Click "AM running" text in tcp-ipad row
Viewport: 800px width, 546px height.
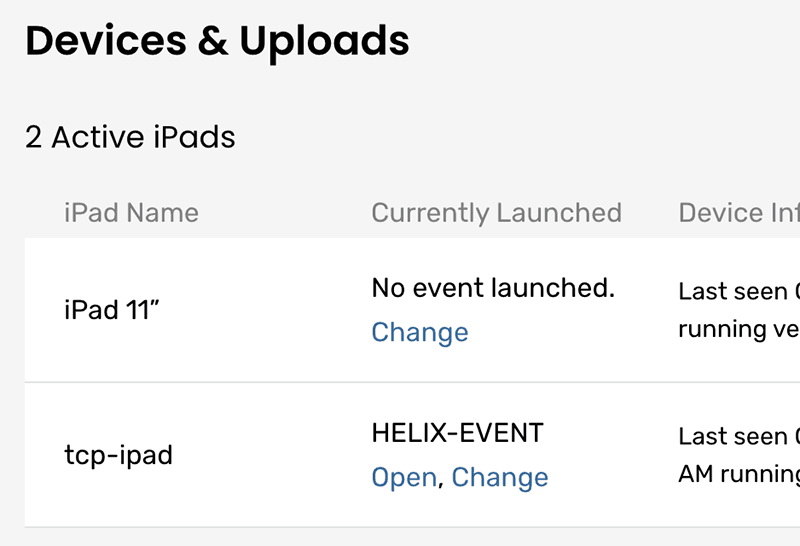tap(738, 474)
